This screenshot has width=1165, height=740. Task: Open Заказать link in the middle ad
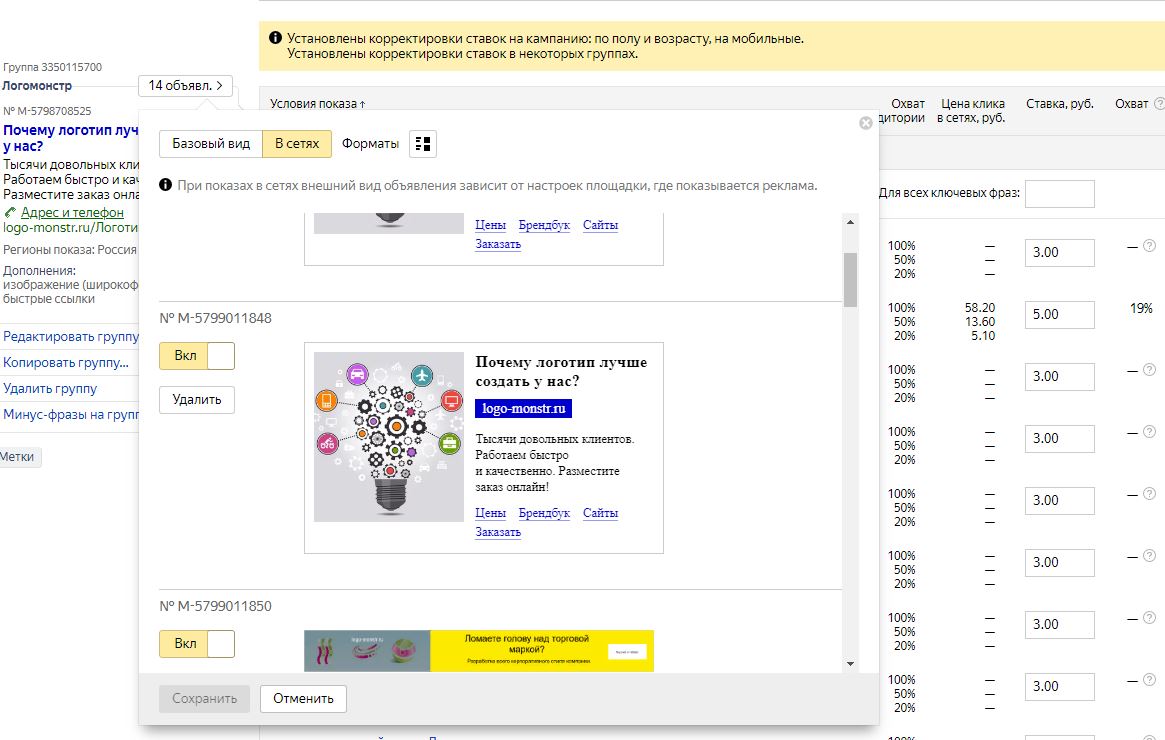click(x=498, y=532)
